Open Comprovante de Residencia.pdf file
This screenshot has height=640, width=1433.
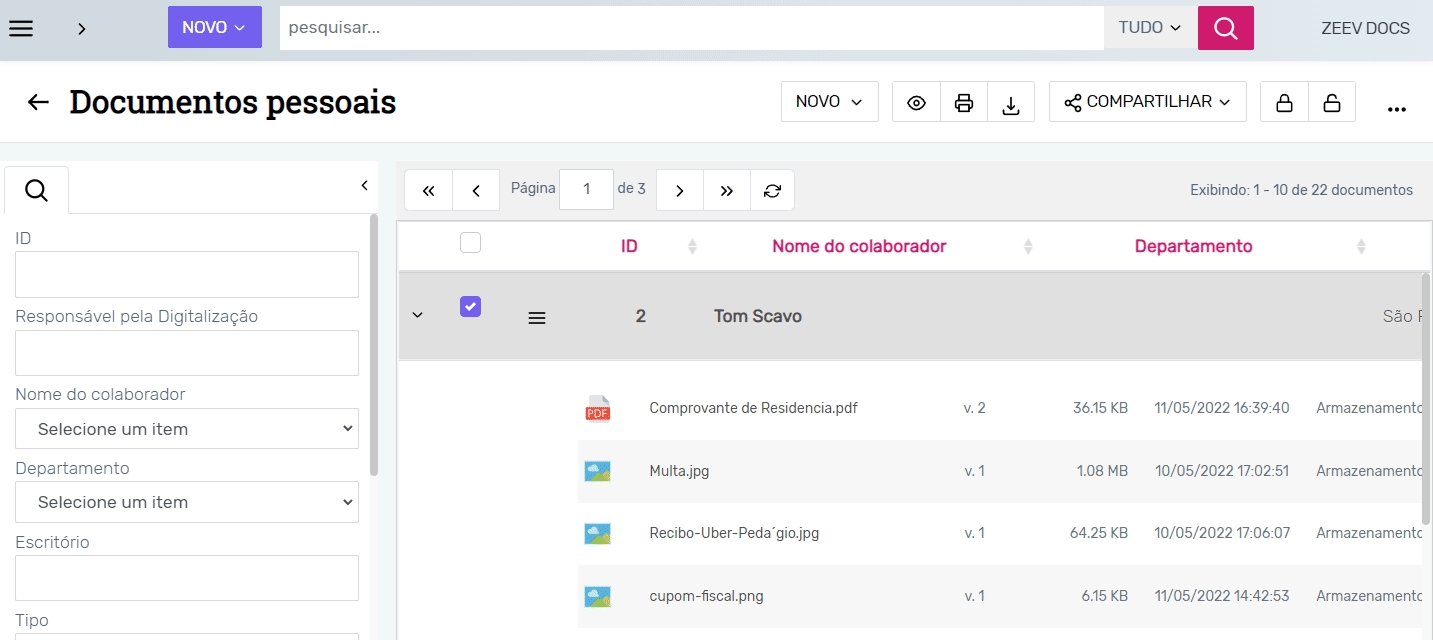(x=753, y=408)
